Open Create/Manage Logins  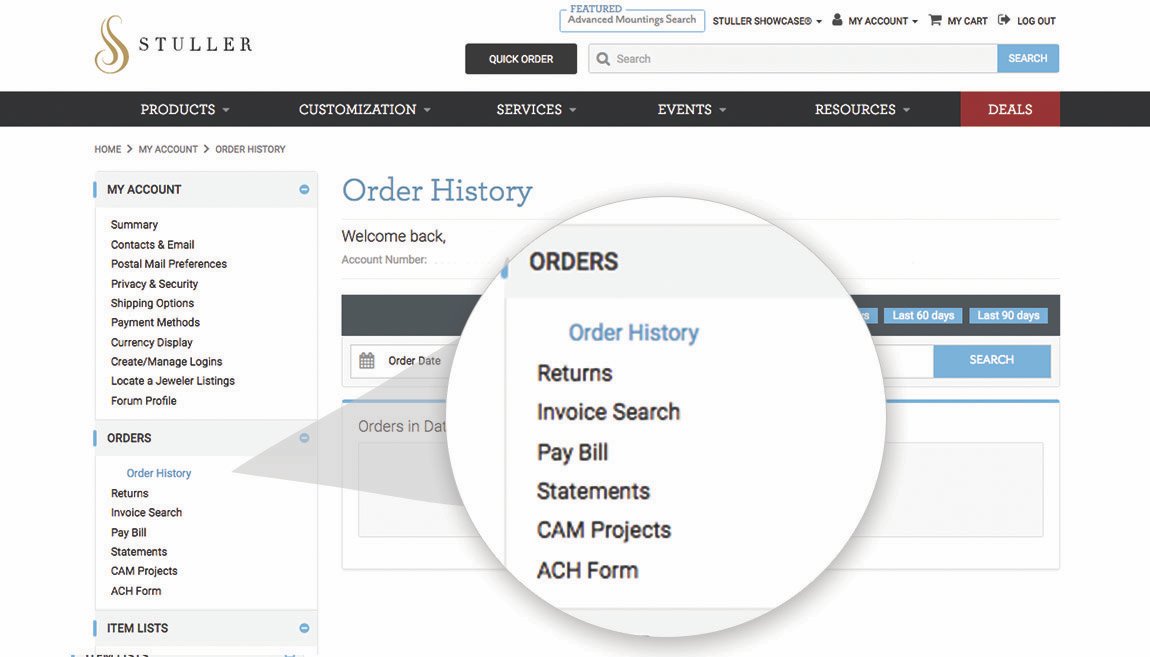click(166, 361)
